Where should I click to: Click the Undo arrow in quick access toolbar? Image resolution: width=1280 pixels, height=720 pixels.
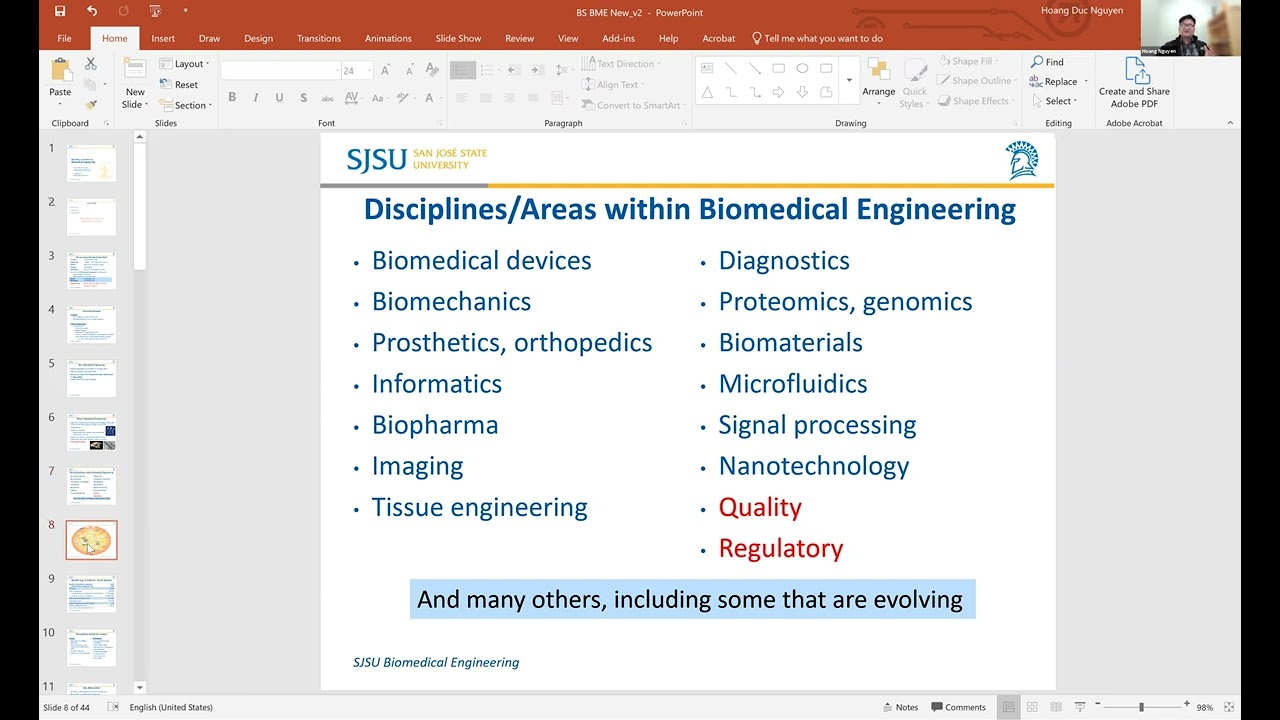[92, 11]
